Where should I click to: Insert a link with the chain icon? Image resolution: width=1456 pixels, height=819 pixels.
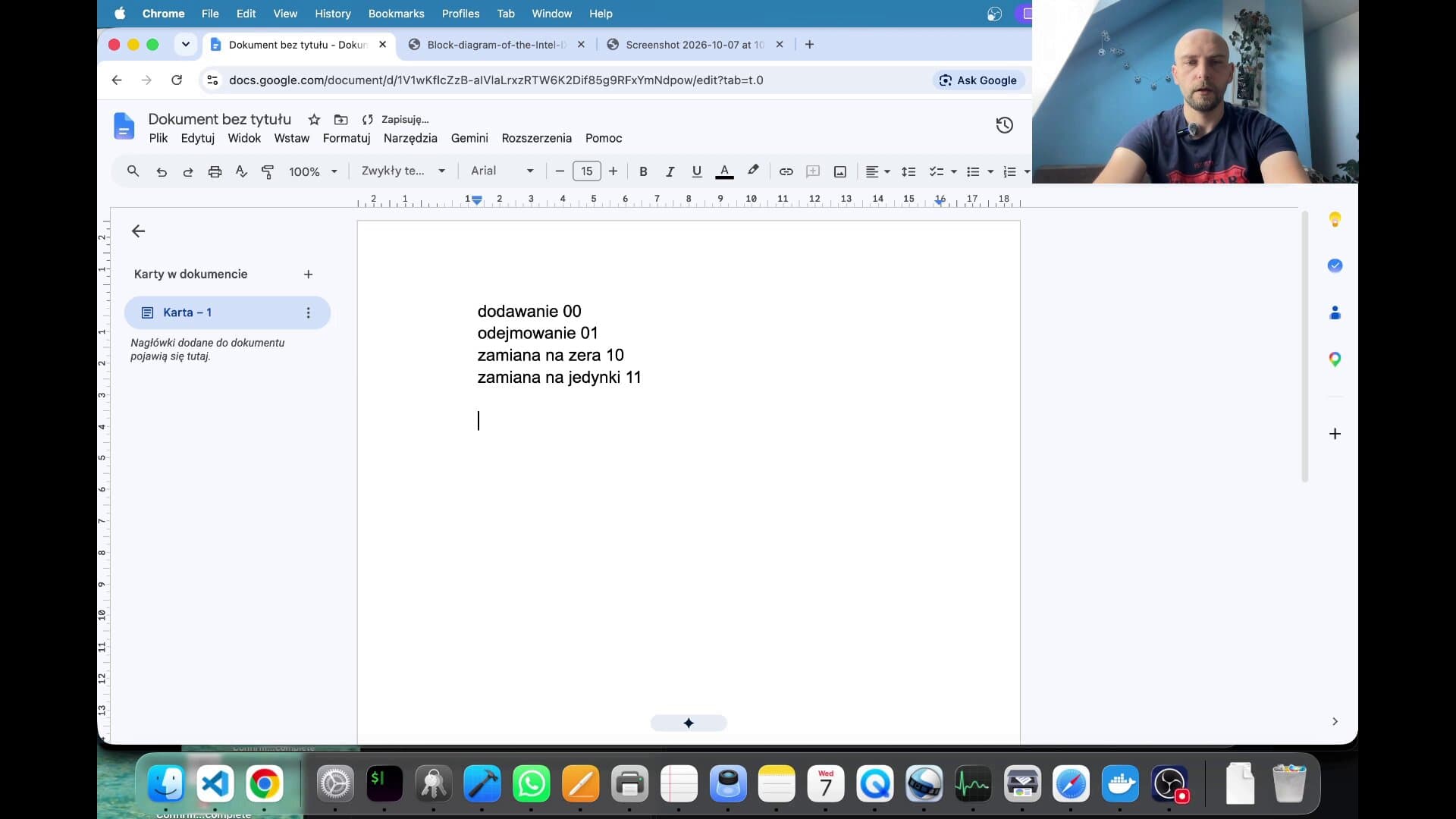(786, 171)
